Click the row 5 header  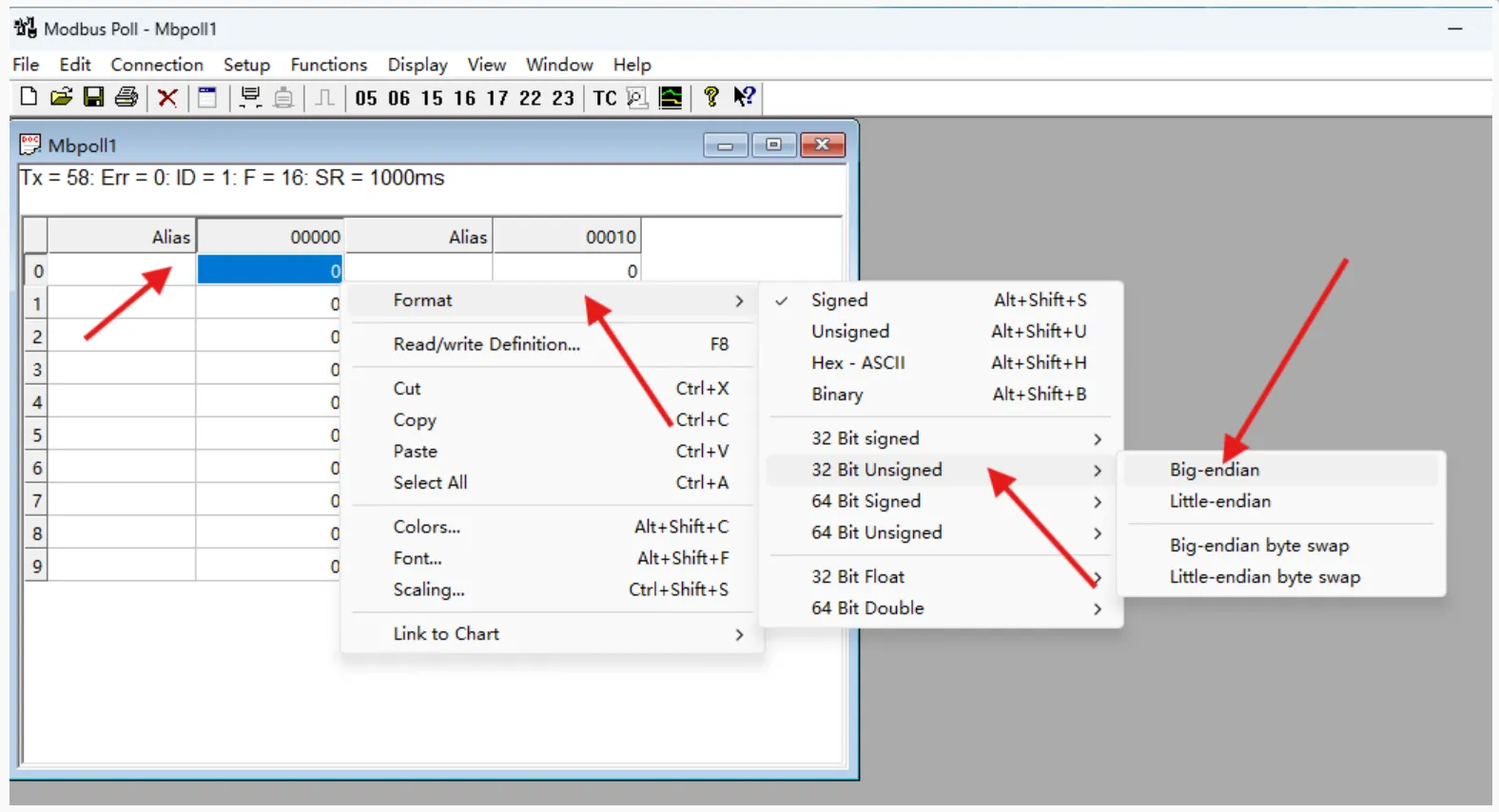[x=35, y=435]
